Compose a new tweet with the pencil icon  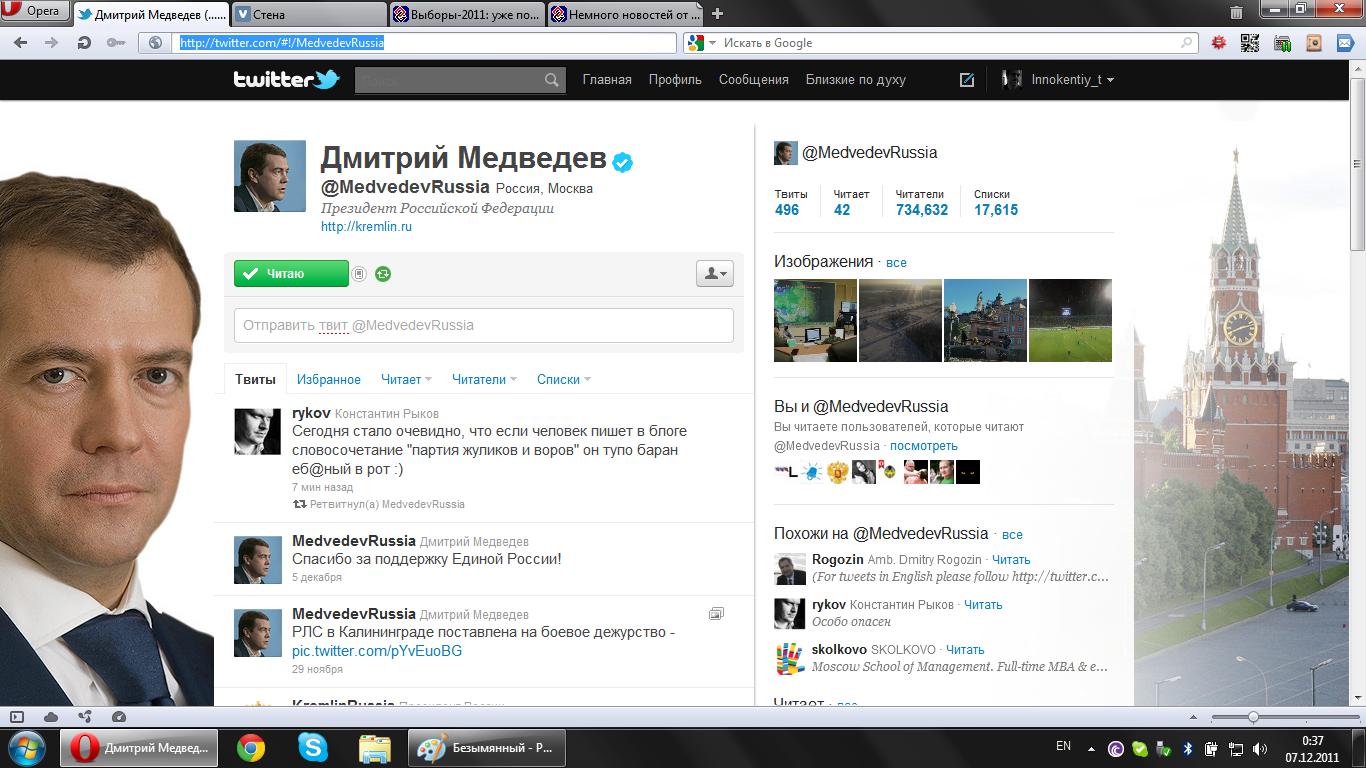[x=967, y=80]
